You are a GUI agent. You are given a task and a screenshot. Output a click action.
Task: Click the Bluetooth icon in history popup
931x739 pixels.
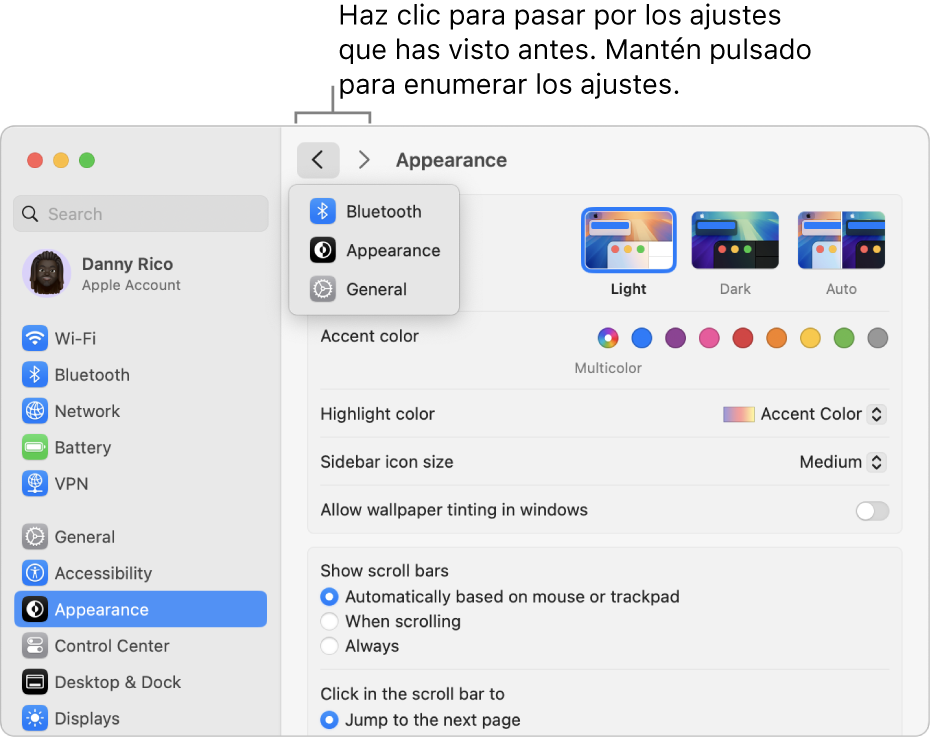pyautogui.click(x=323, y=211)
